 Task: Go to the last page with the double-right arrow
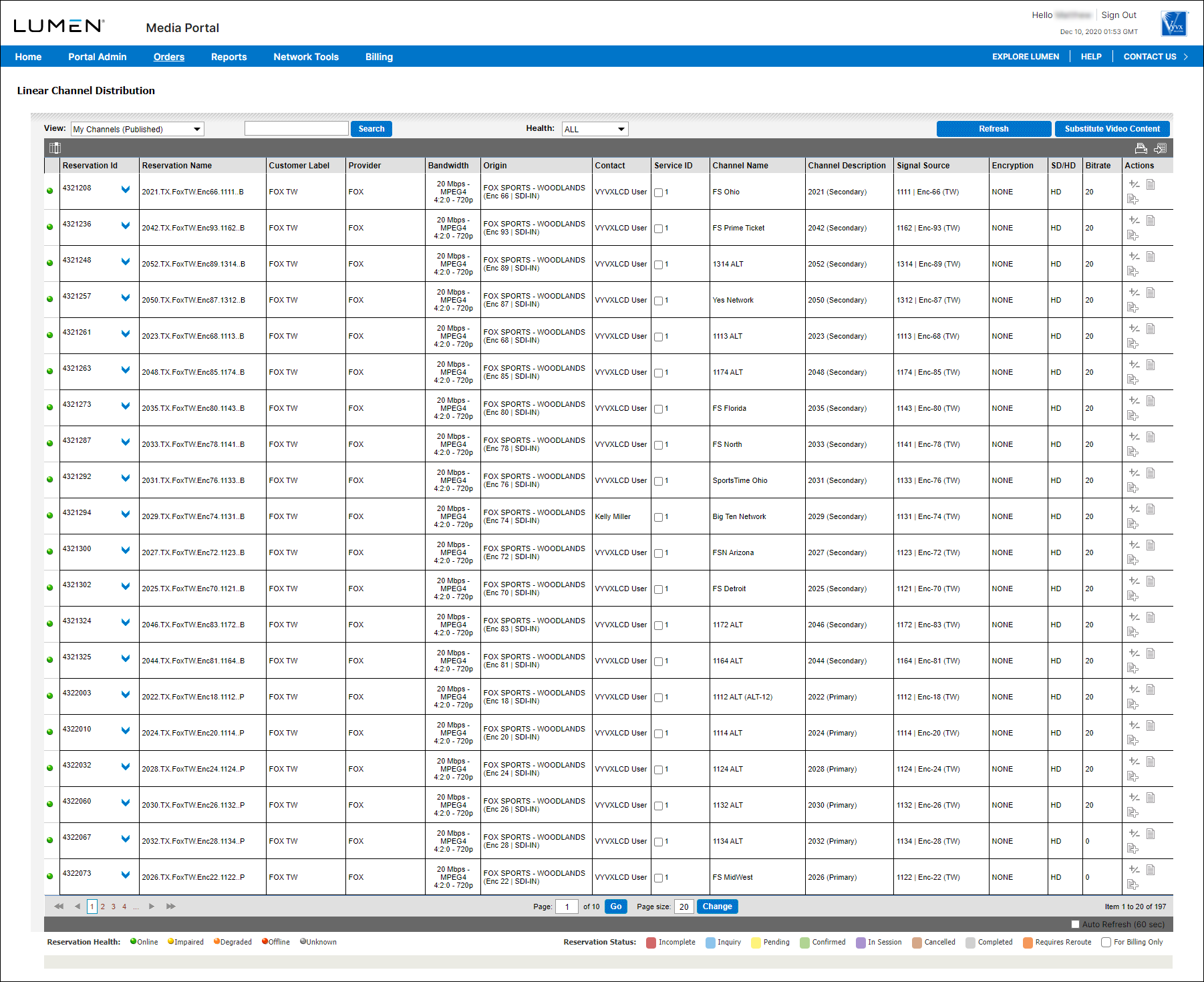coord(171,907)
